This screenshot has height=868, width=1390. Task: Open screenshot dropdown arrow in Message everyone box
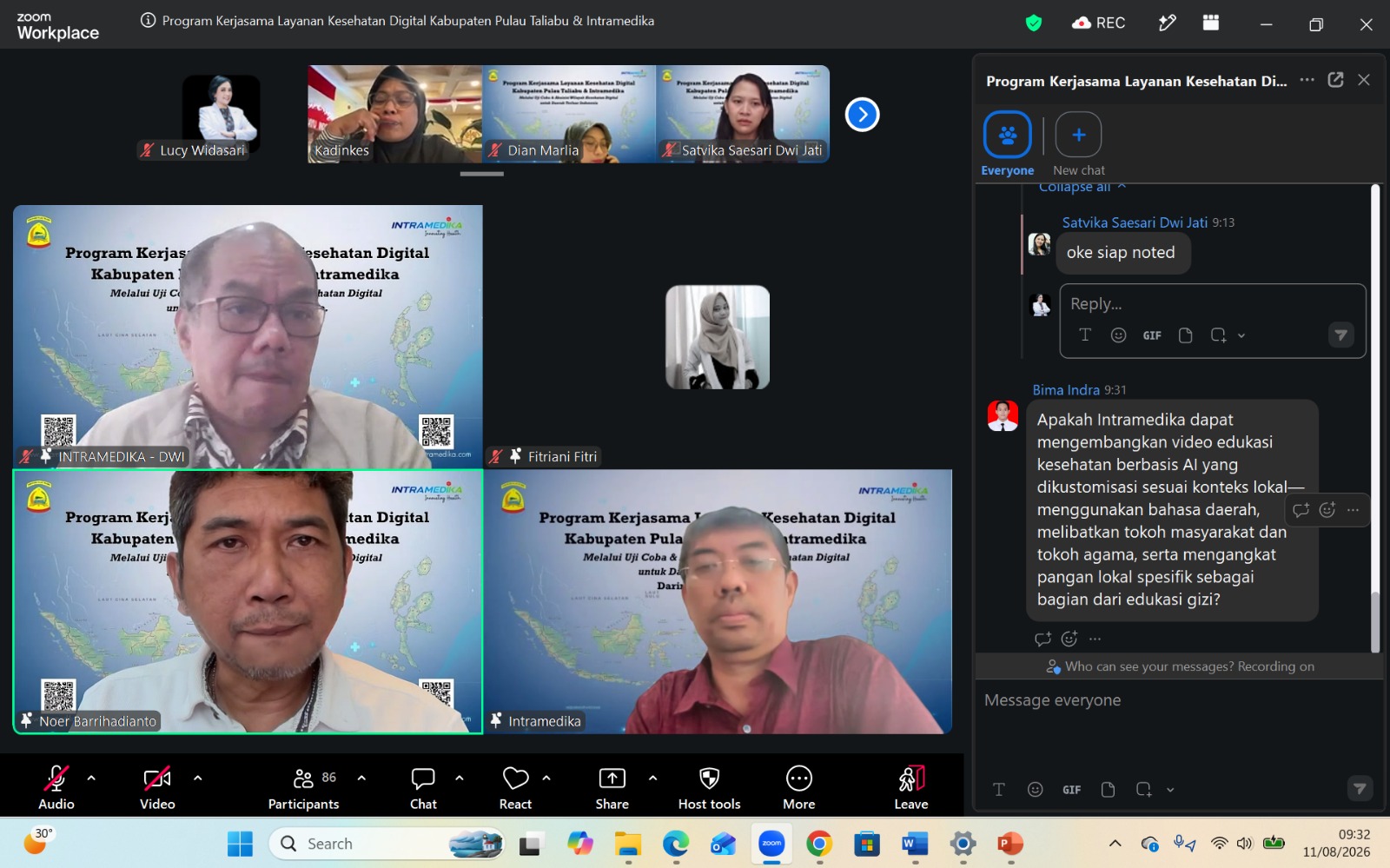pos(1170,790)
